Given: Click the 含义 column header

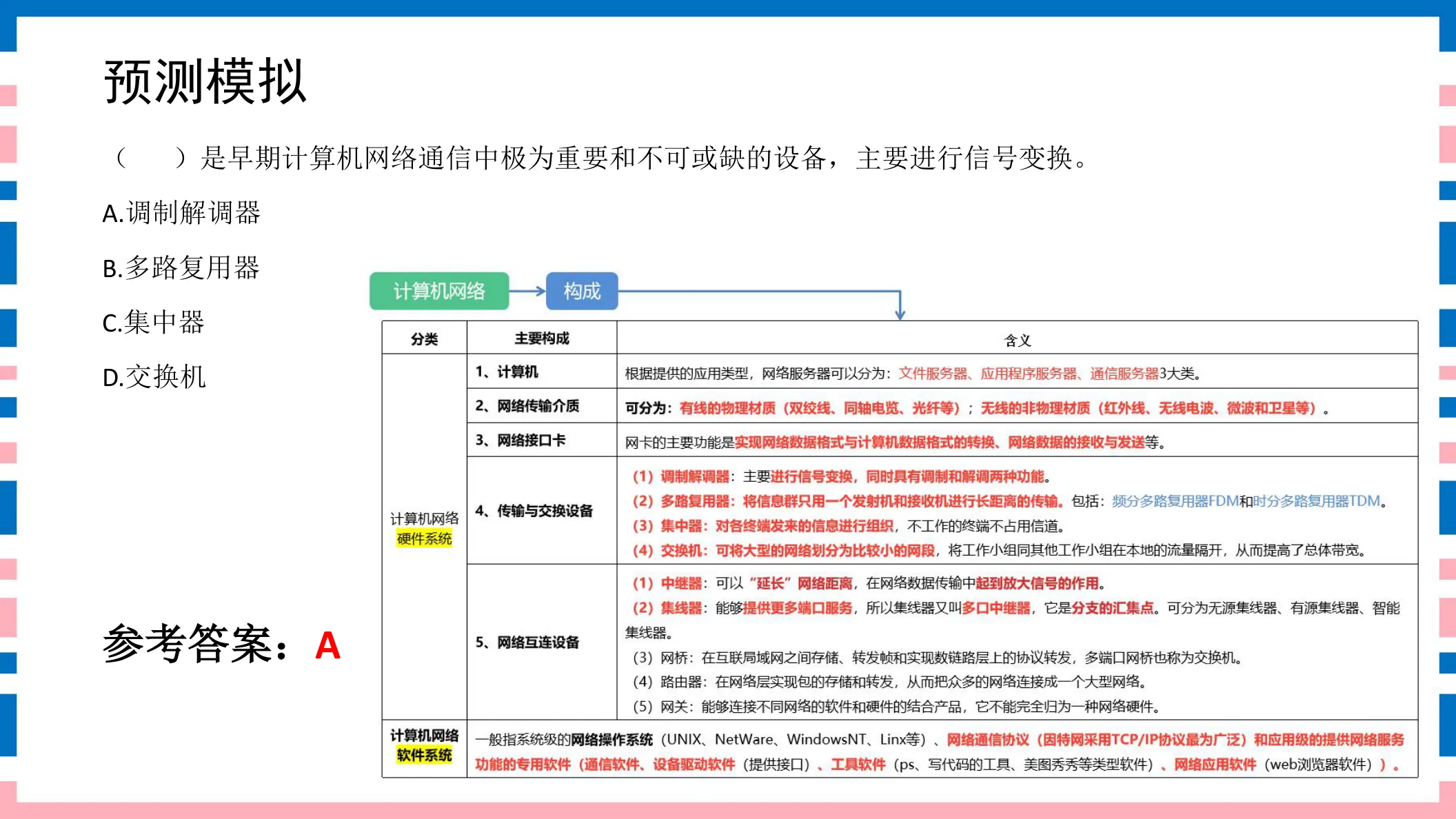Looking at the screenshot, I should click(x=1018, y=340).
